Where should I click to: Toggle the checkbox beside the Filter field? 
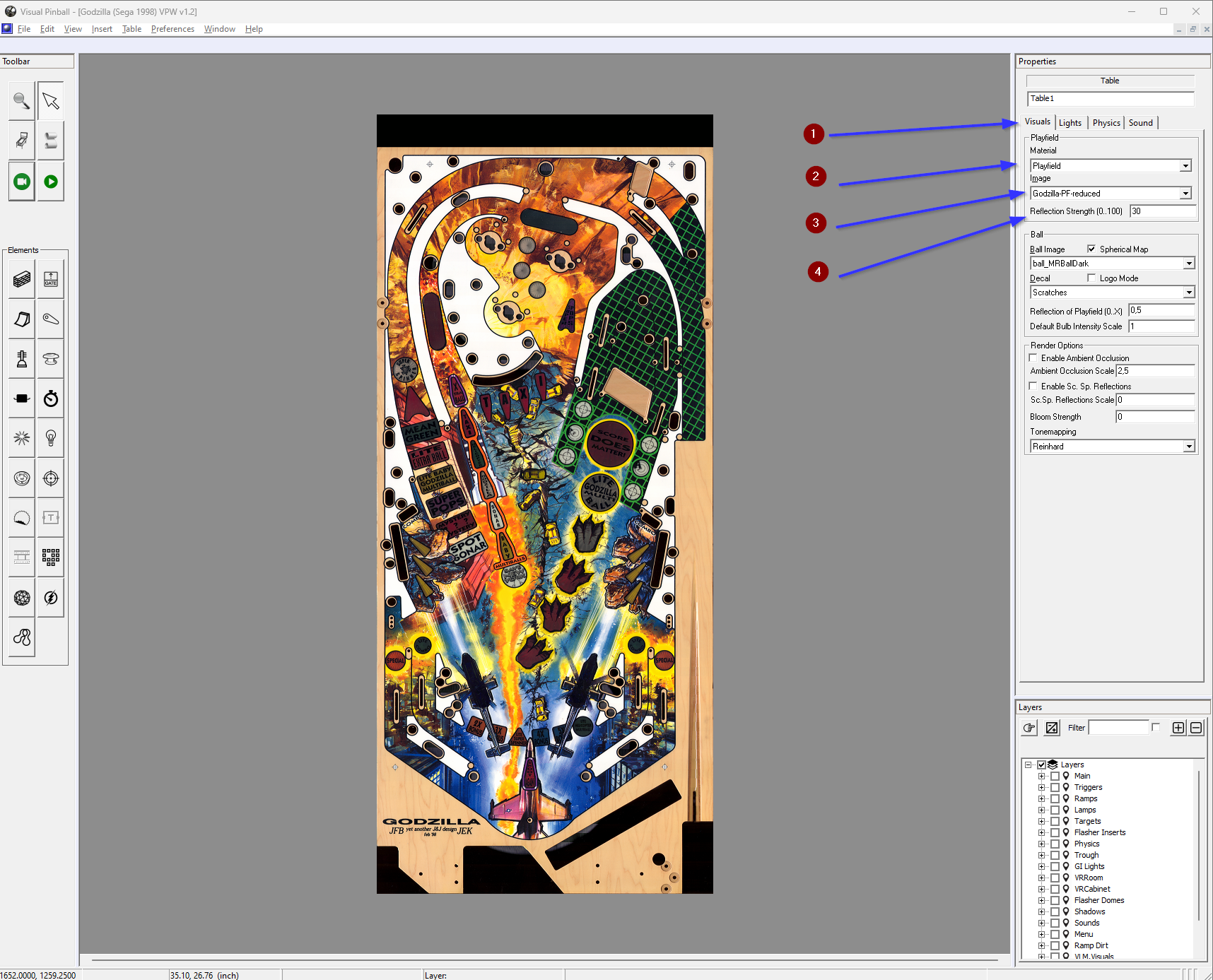[1156, 727]
